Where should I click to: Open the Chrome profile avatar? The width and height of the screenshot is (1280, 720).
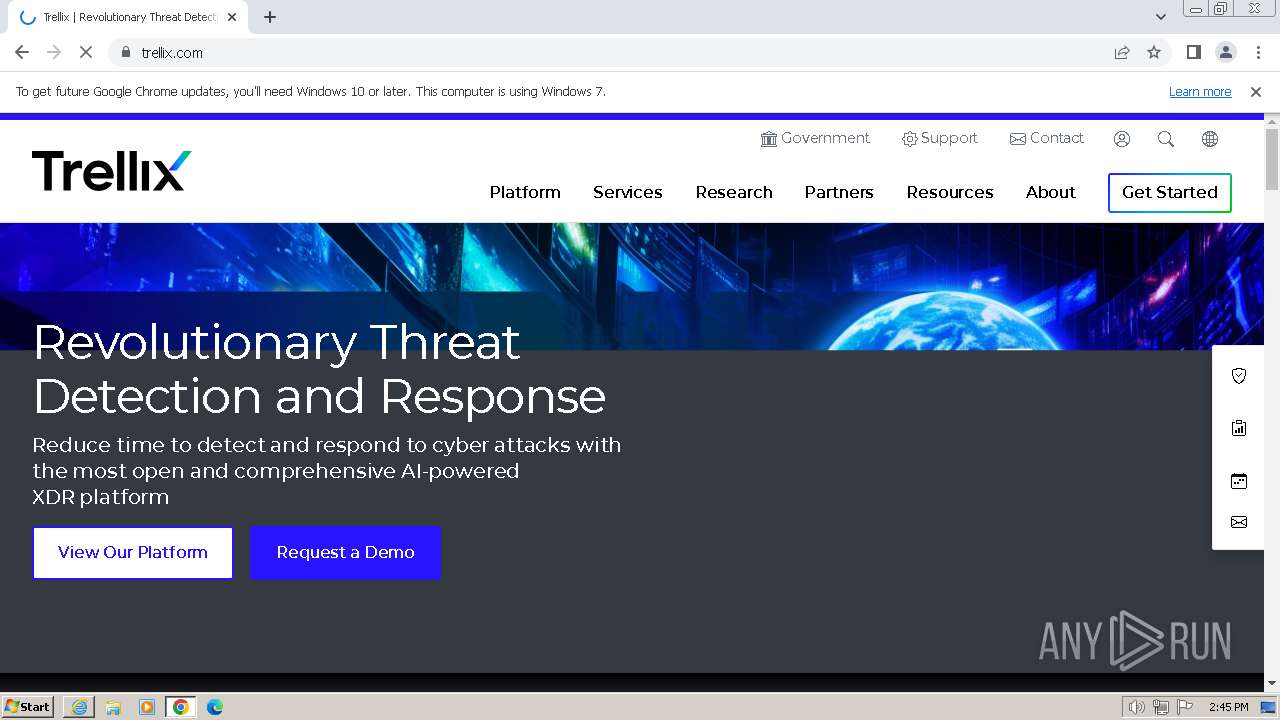(1225, 52)
